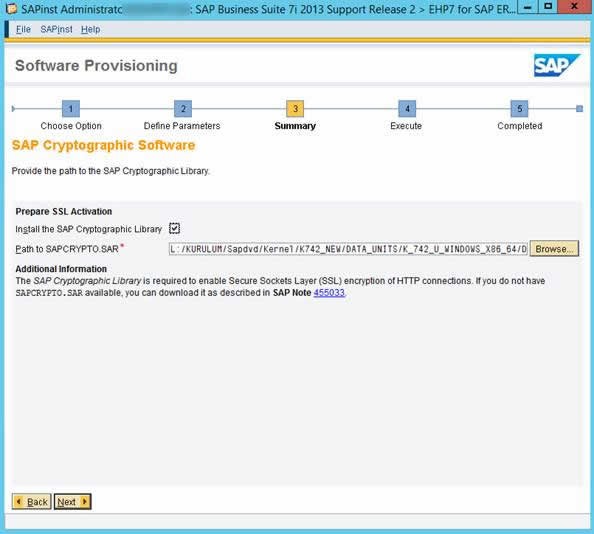The height and width of the screenshot is (534, 594).
Task: Click the Next button
Action: 72,502
